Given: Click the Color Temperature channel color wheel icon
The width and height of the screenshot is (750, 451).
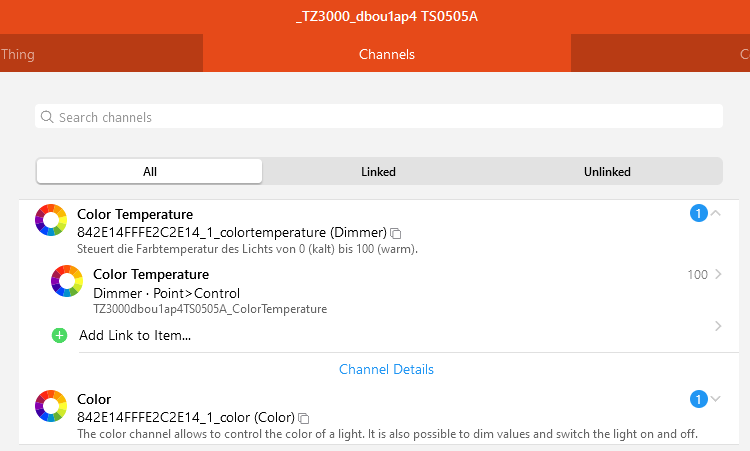Looking at the screenshot, I should pos(51,220).
